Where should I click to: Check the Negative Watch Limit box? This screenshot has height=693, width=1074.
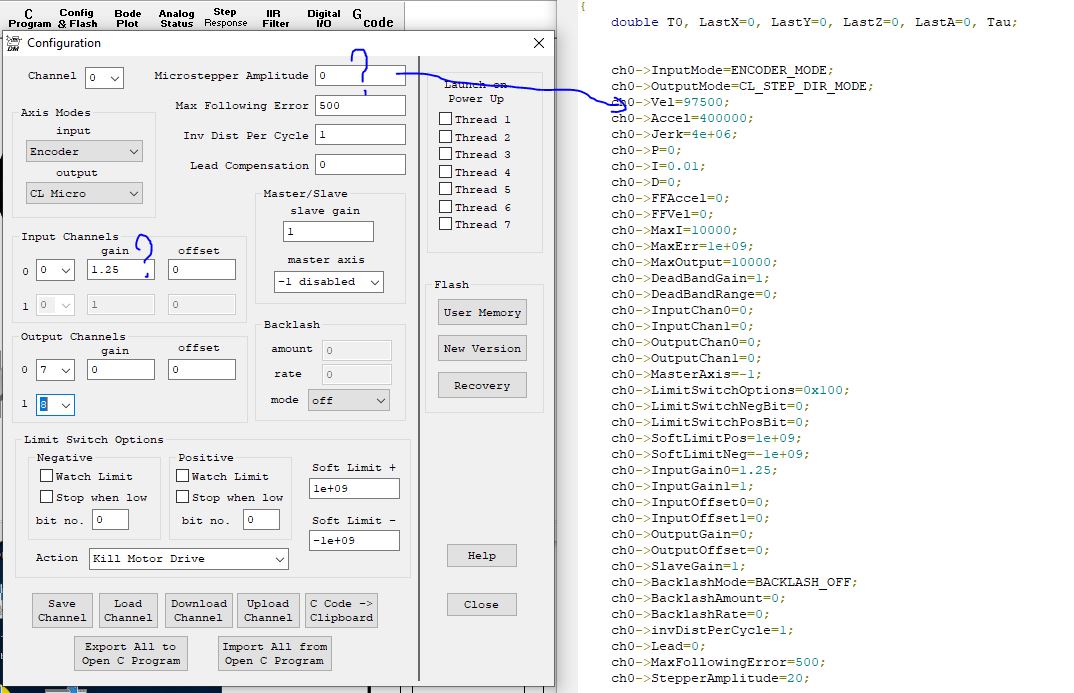[46, 477]
